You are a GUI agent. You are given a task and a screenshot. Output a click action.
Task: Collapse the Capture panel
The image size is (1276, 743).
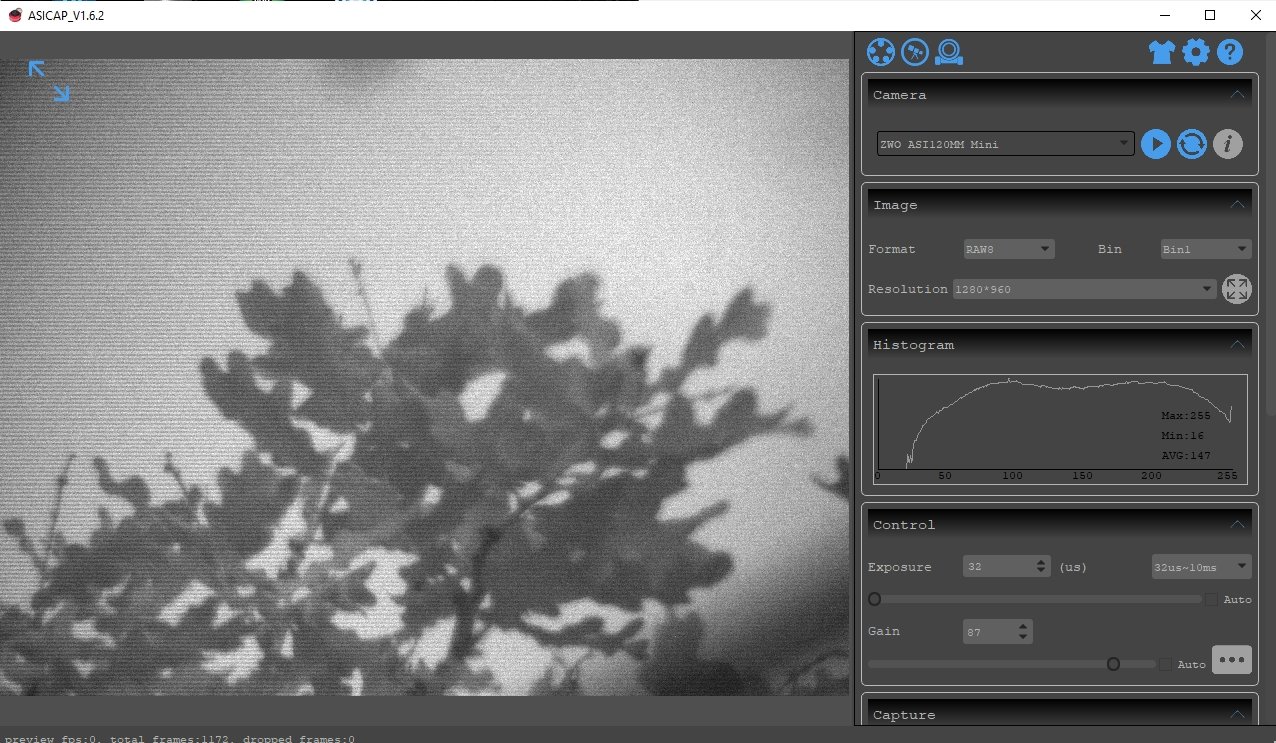tap(1237, 715)
